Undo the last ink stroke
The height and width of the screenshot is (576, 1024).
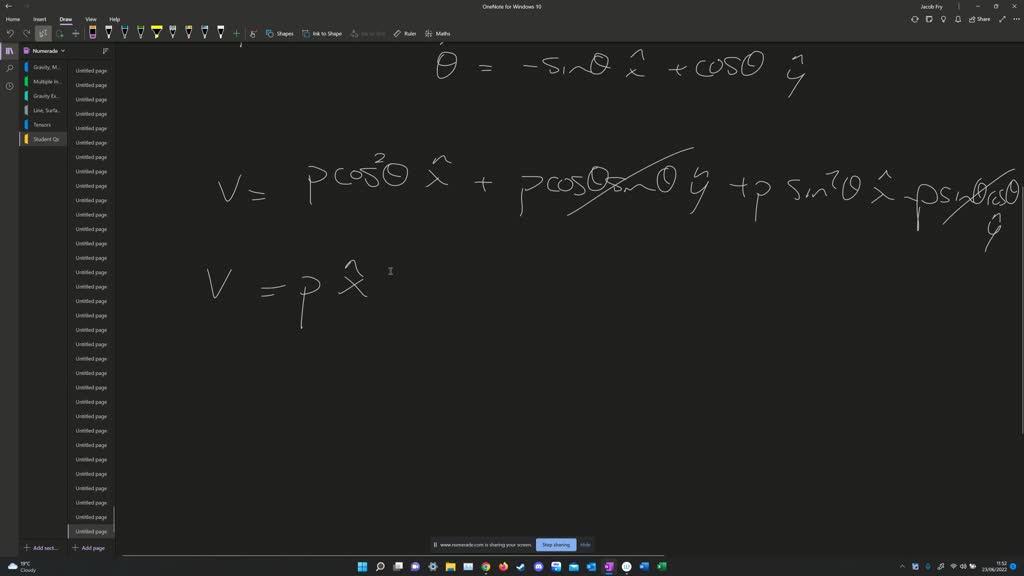pyautogui.click(x=10, y=33)
